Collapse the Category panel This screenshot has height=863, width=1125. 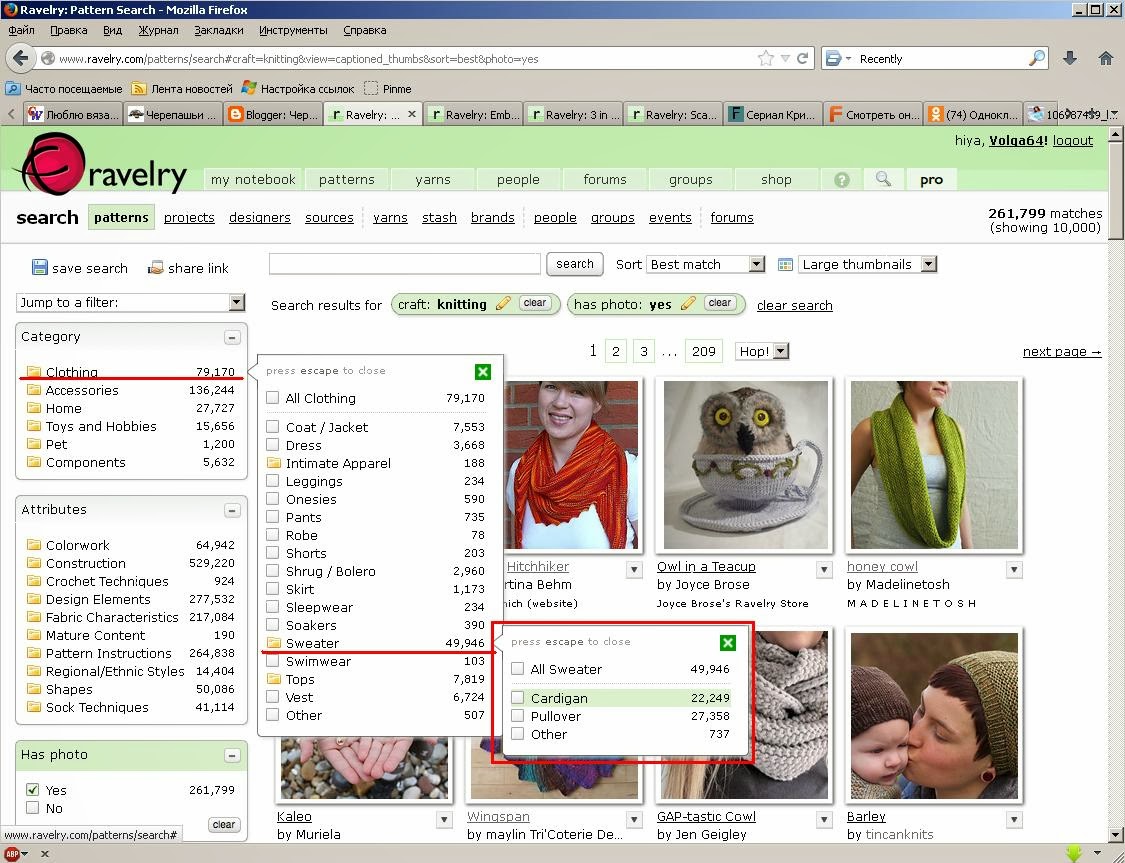[x=232, y=337]
